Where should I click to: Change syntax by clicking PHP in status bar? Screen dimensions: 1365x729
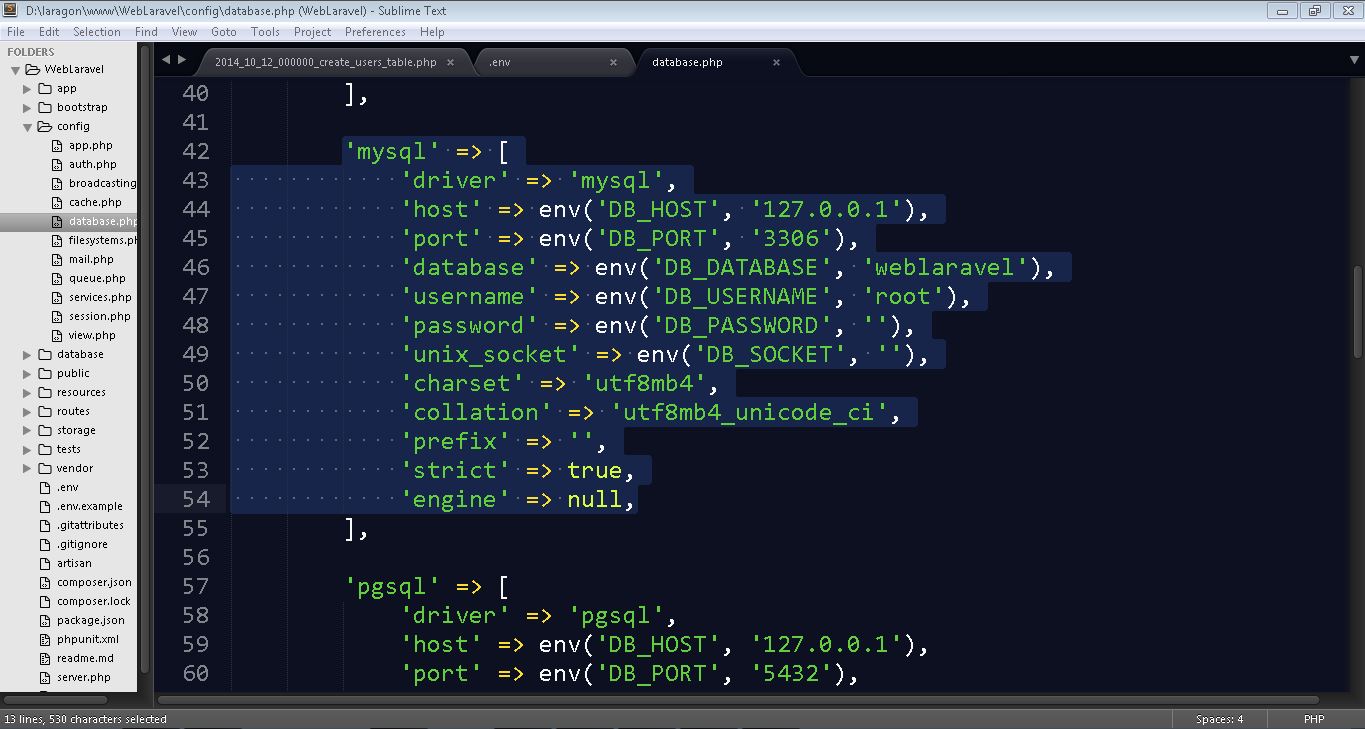pyautogui.click(x=1314, y=718)
